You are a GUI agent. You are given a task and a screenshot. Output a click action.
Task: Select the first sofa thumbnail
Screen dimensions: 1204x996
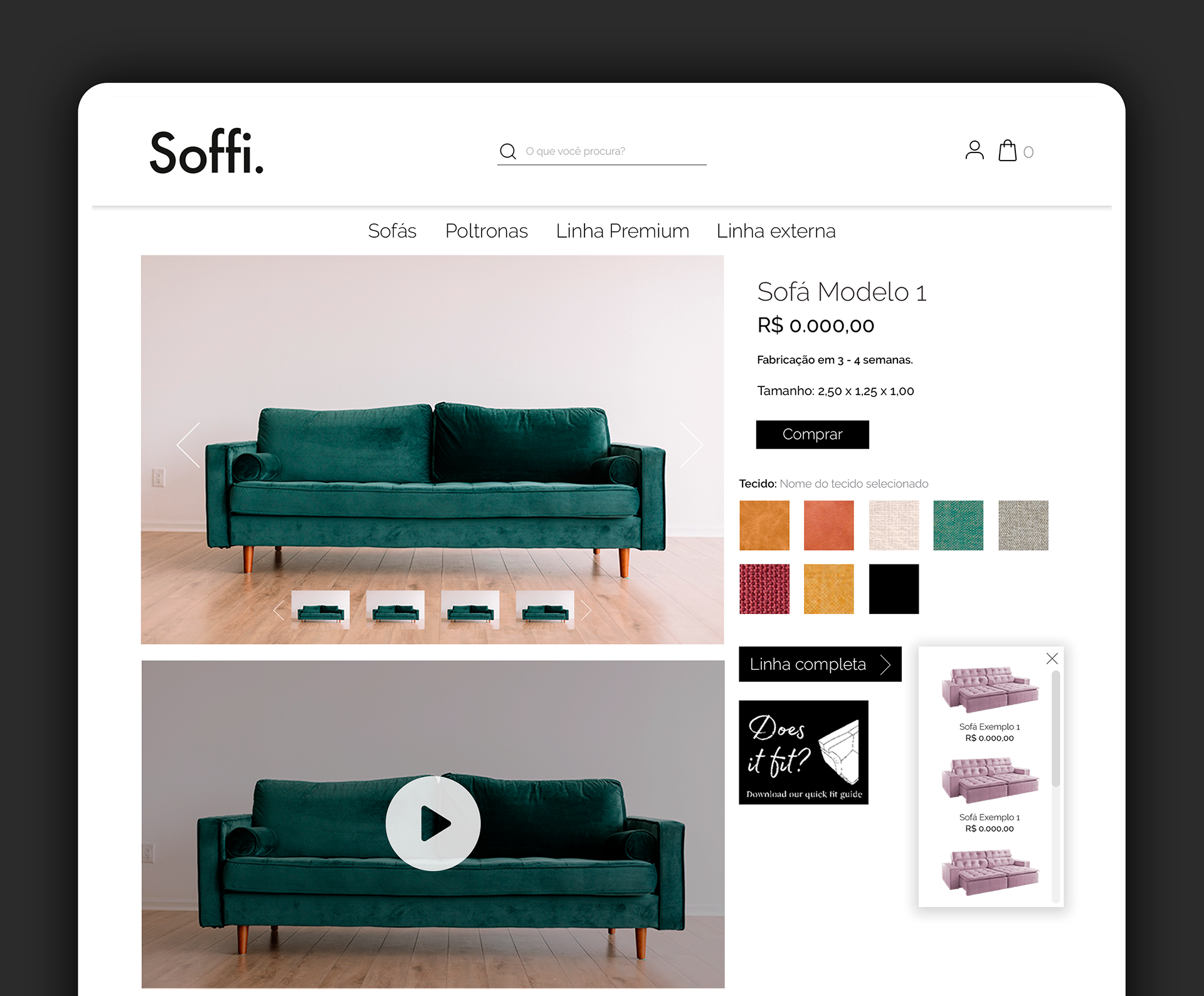[x=320, y=610]
